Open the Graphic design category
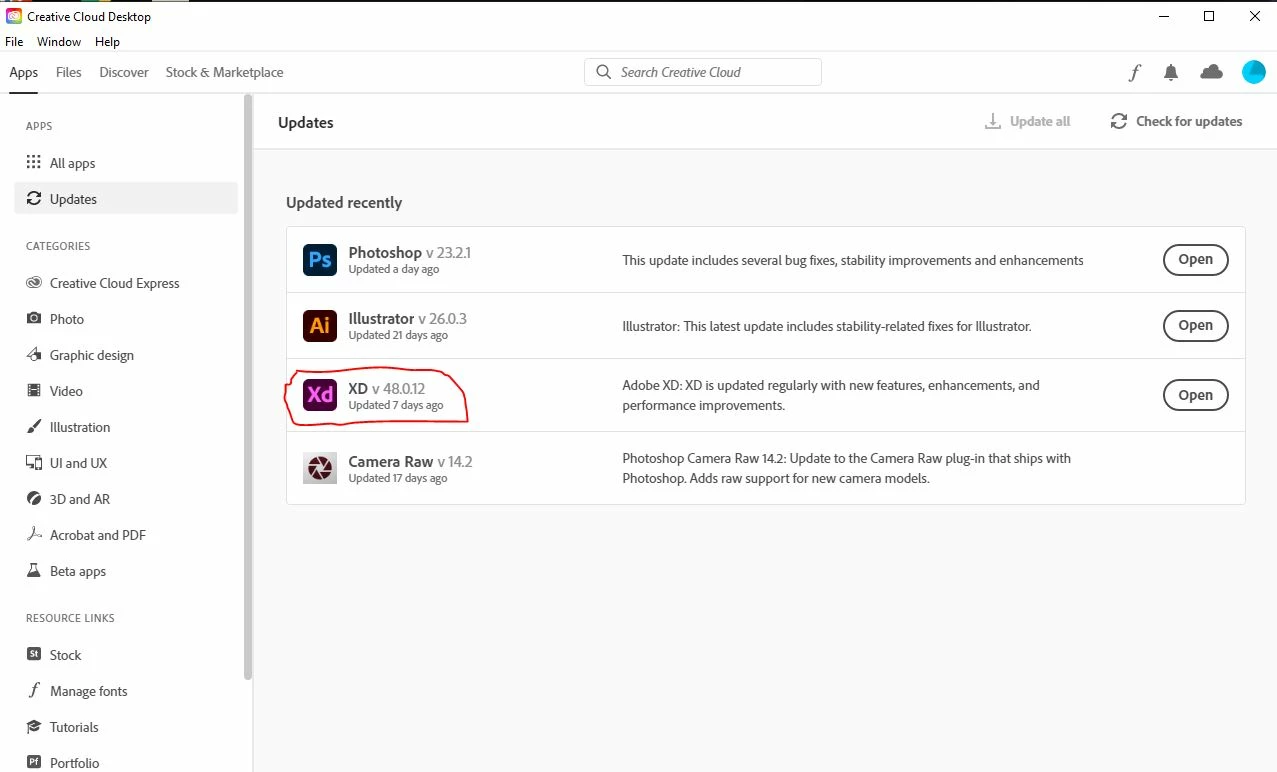Viewport: 1277px width, 772px height. (126, 355)
